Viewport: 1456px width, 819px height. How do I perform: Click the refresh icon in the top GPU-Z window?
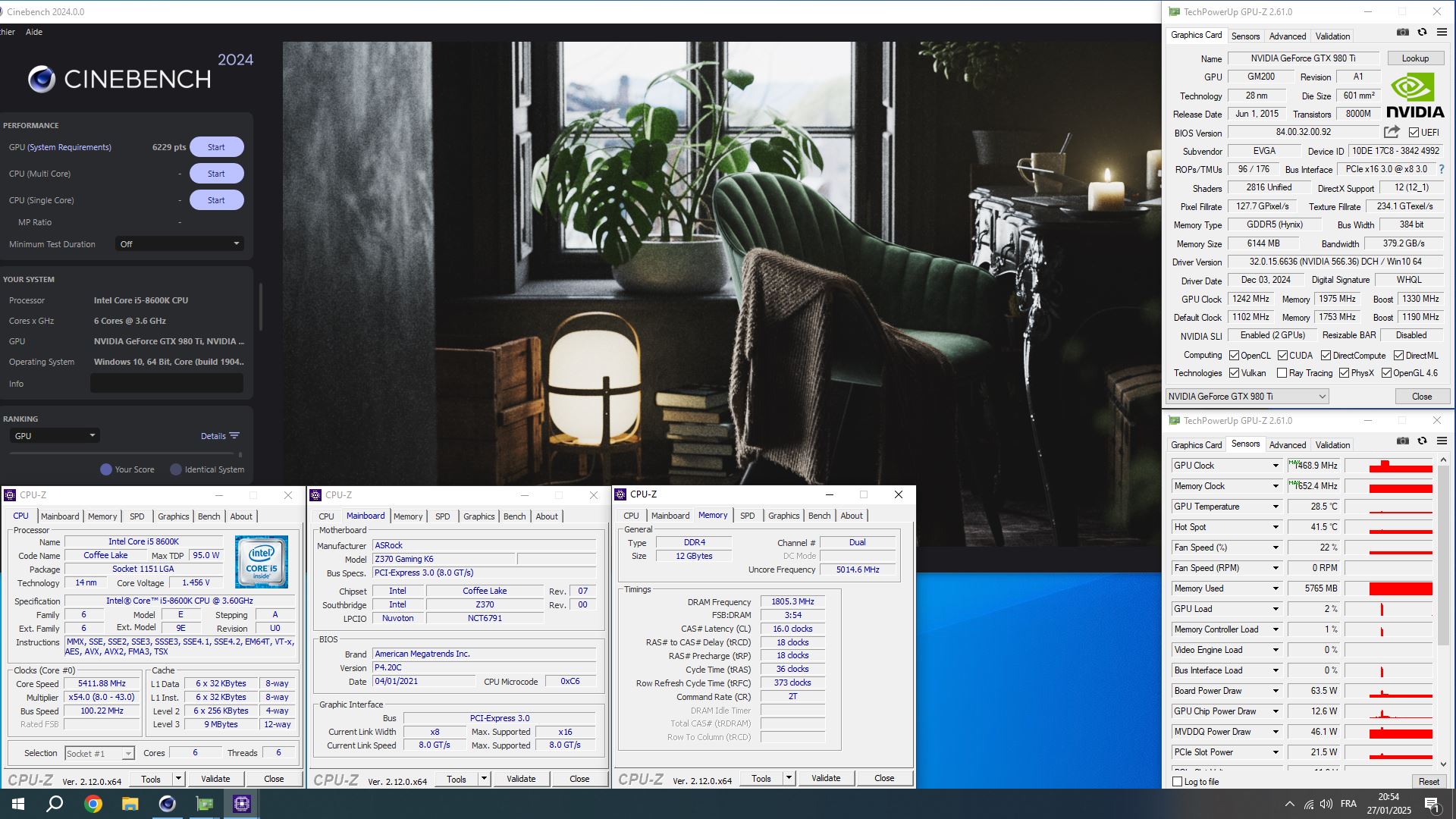(x=1423, y=33)
